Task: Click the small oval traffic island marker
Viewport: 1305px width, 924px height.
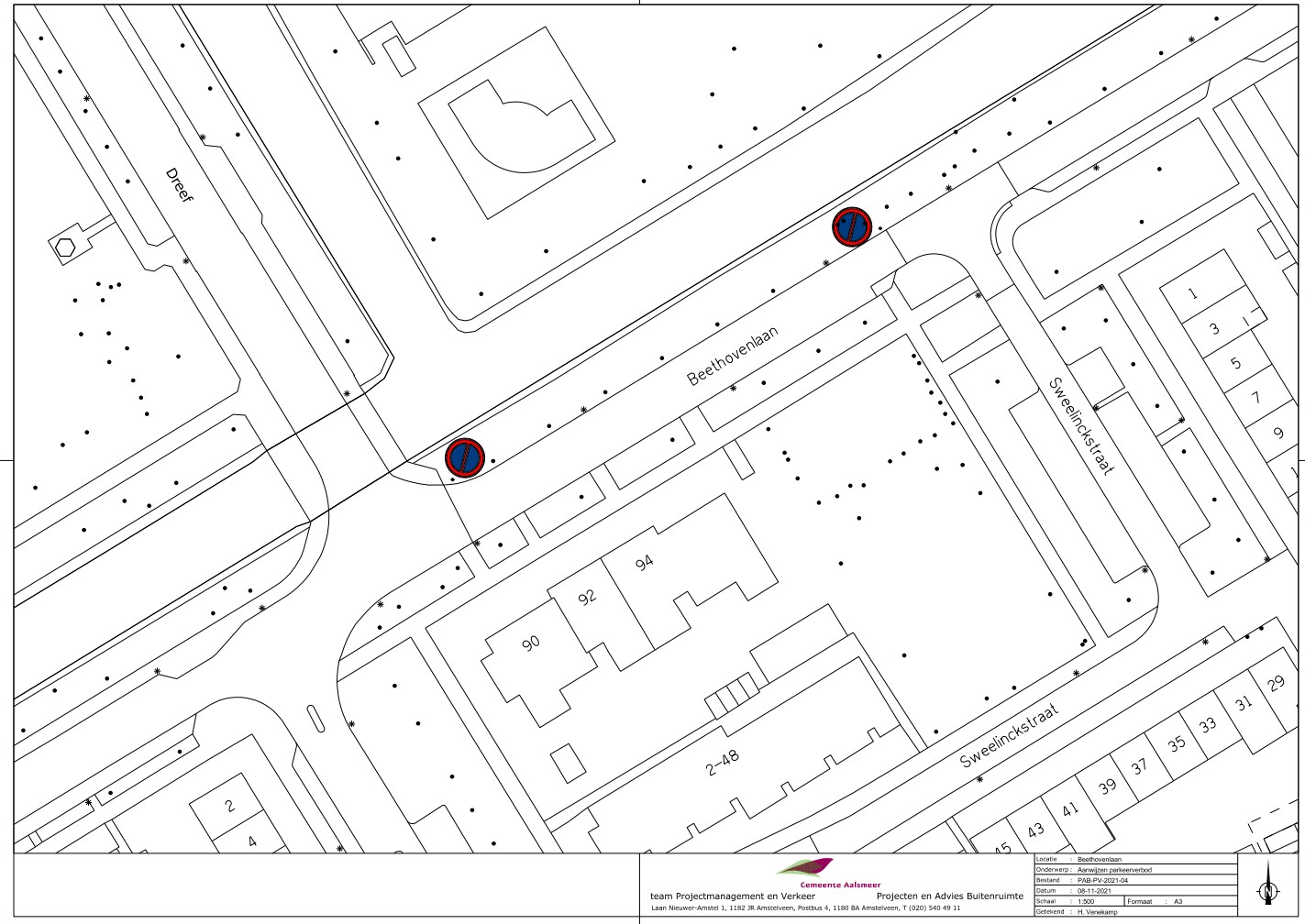Action: click(315, 718)
